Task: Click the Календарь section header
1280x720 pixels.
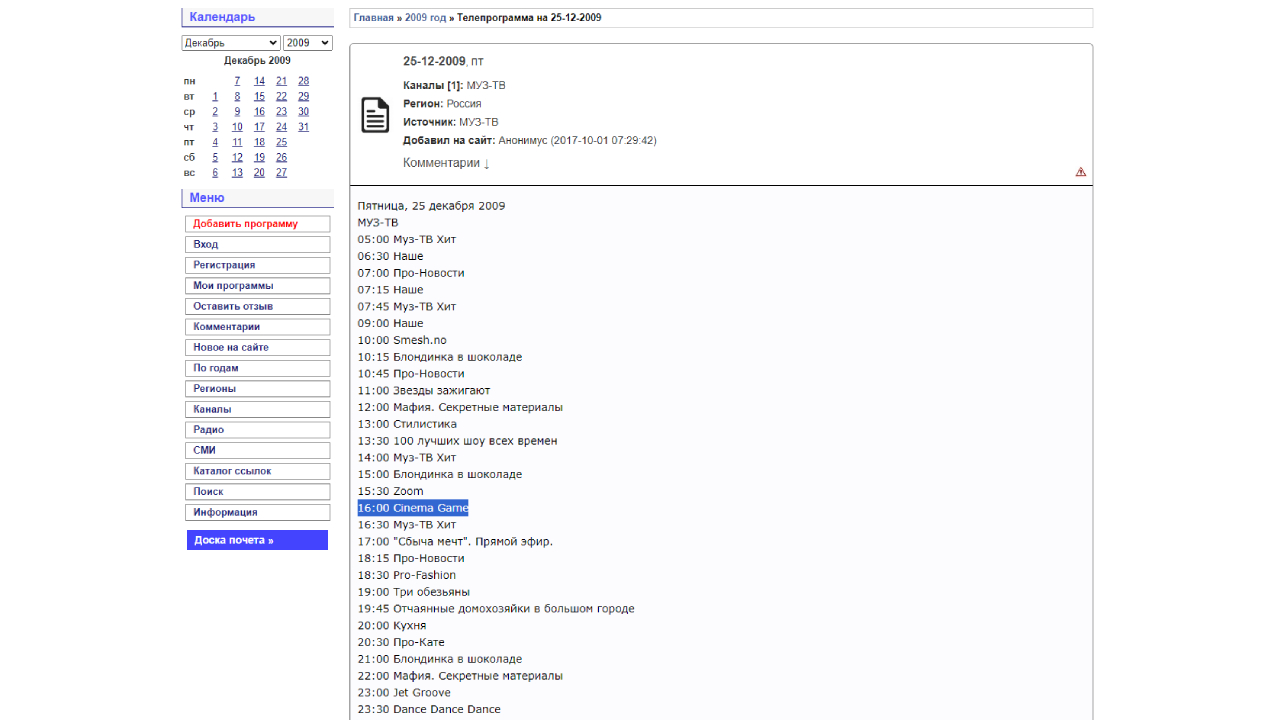Action: pos(257,17)
